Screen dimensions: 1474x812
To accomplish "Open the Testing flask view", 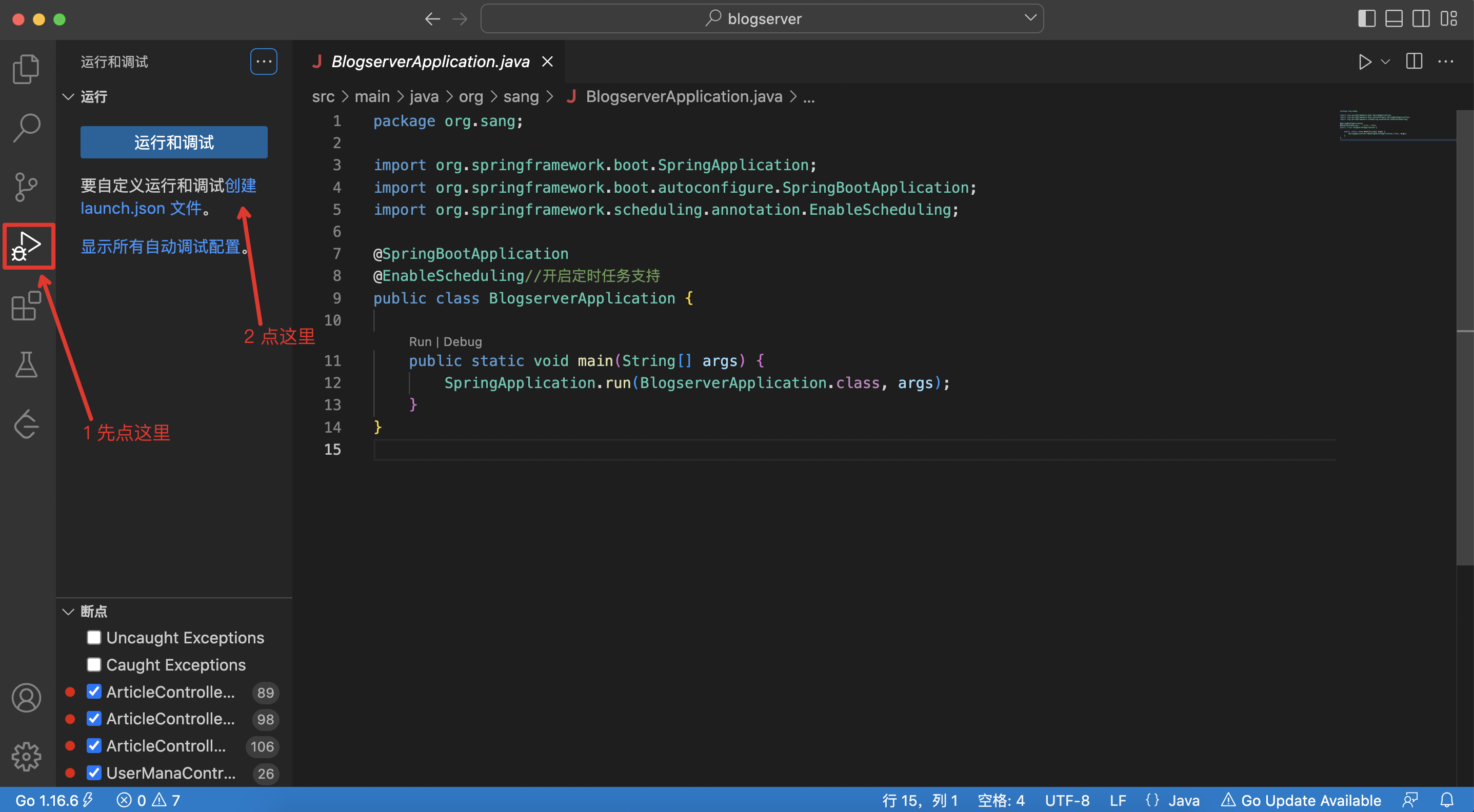I will point(26,365).
